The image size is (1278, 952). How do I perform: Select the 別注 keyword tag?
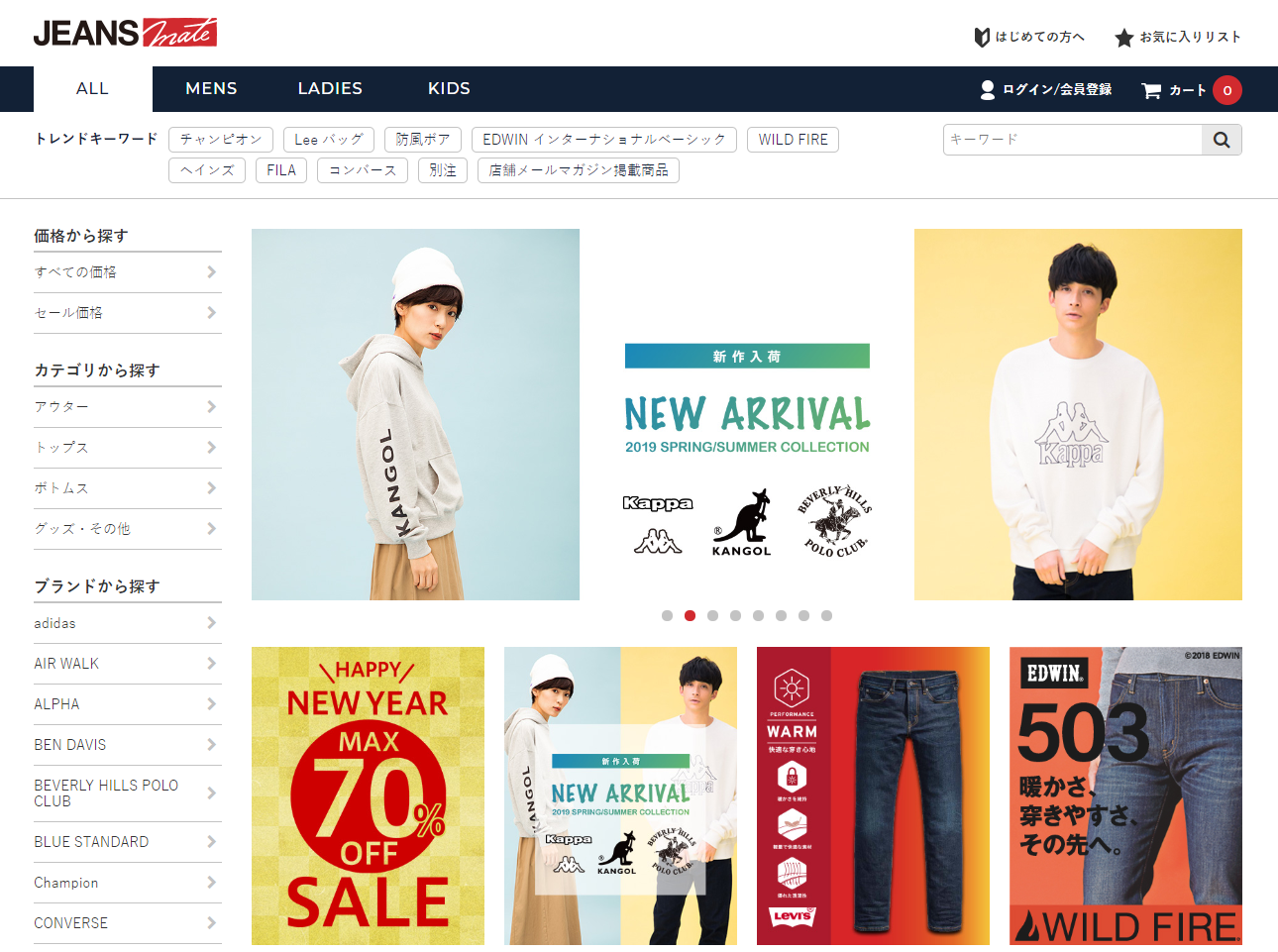coord(443,170)
